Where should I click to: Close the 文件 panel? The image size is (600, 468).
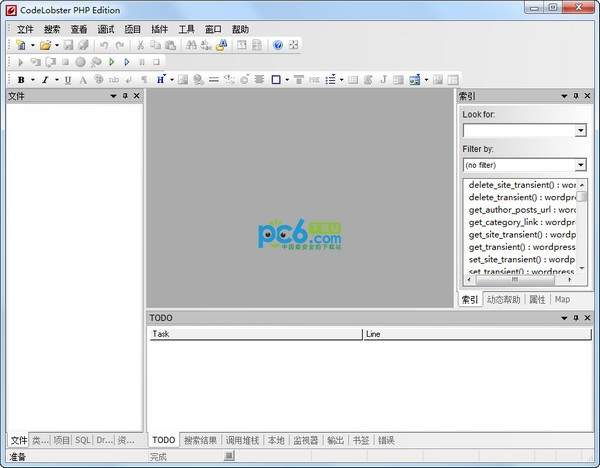(x=137, y=96)
